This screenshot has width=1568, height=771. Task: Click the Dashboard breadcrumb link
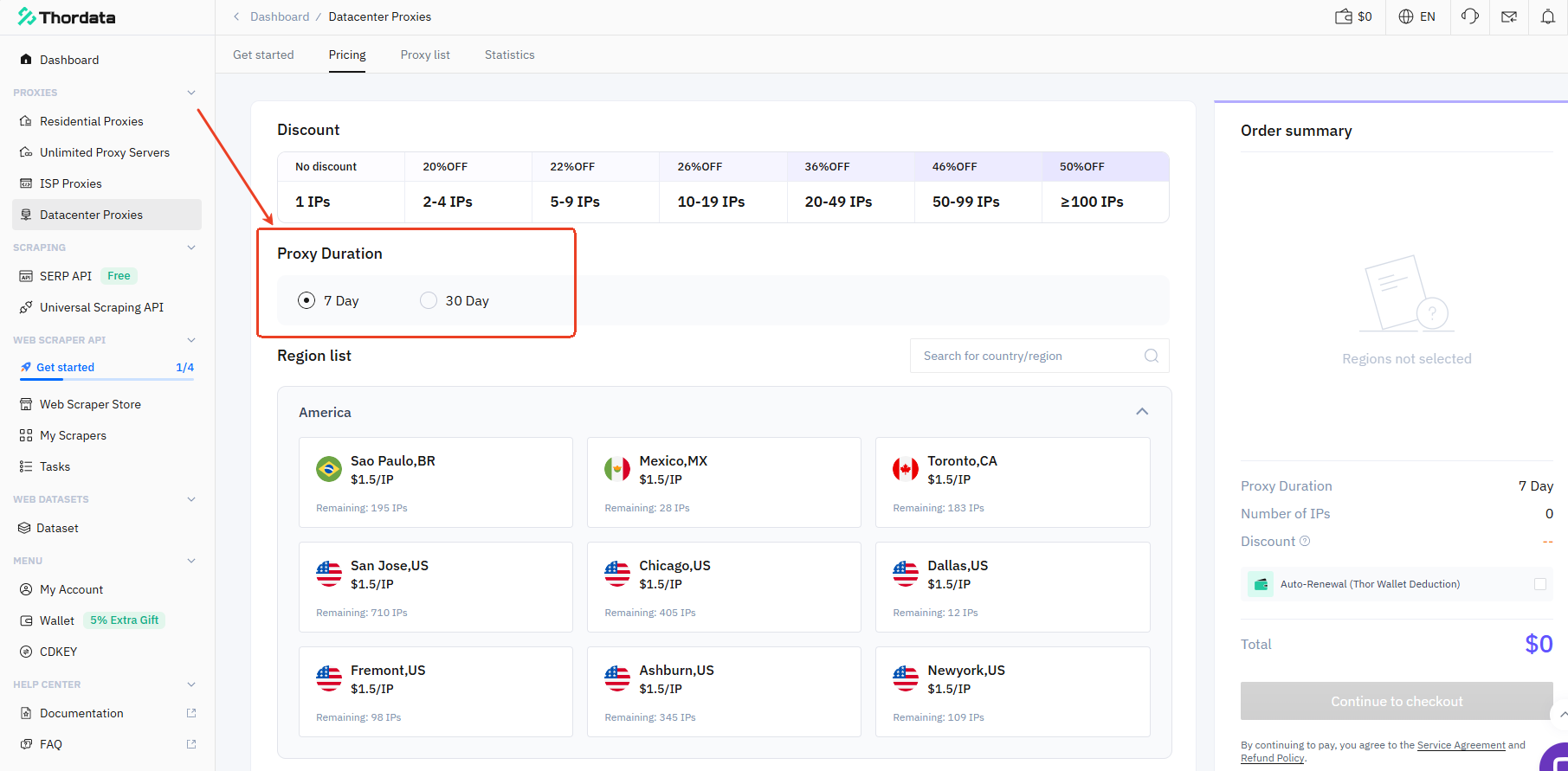pos(280,16)
